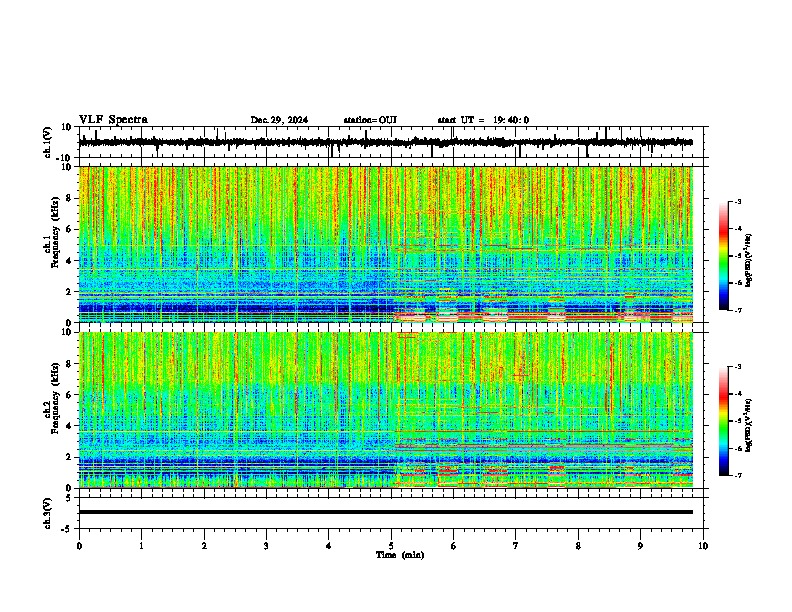
Task: Click the time-axis tick label "4"
Action: 328,546
